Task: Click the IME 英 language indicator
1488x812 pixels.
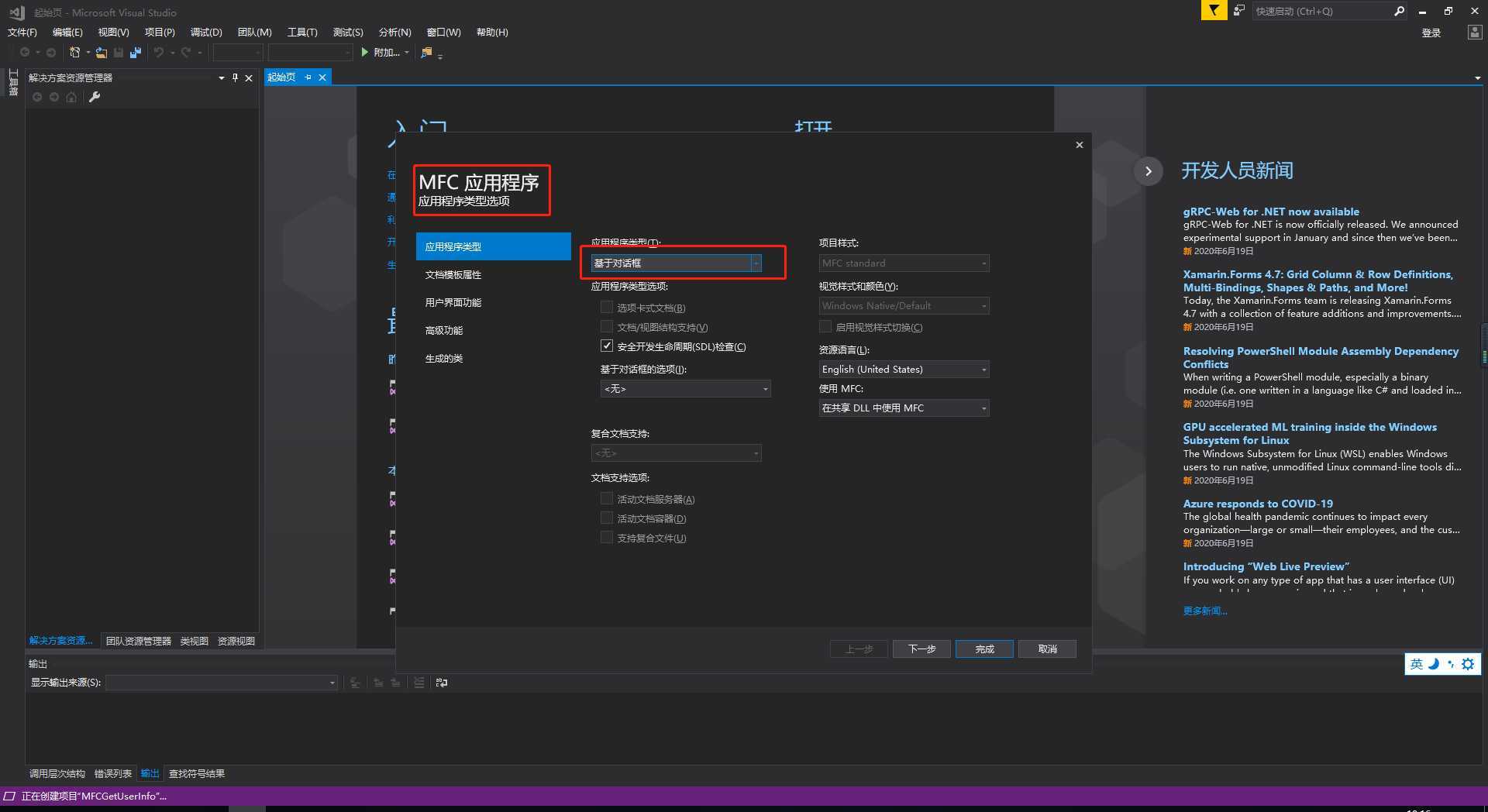Action: click(1416, 664)
